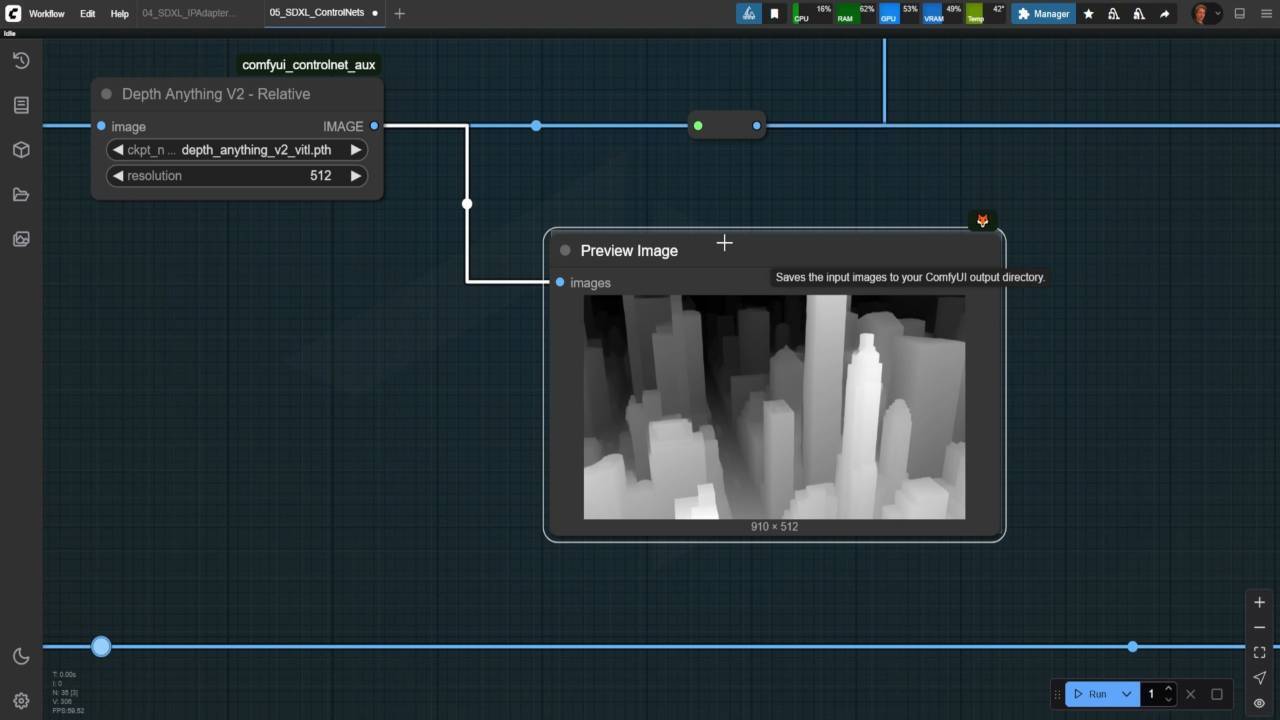This screenshot has width=1280, height=720.
Task: Open ComfyUI settings
Action: click(x=21, y=700)
